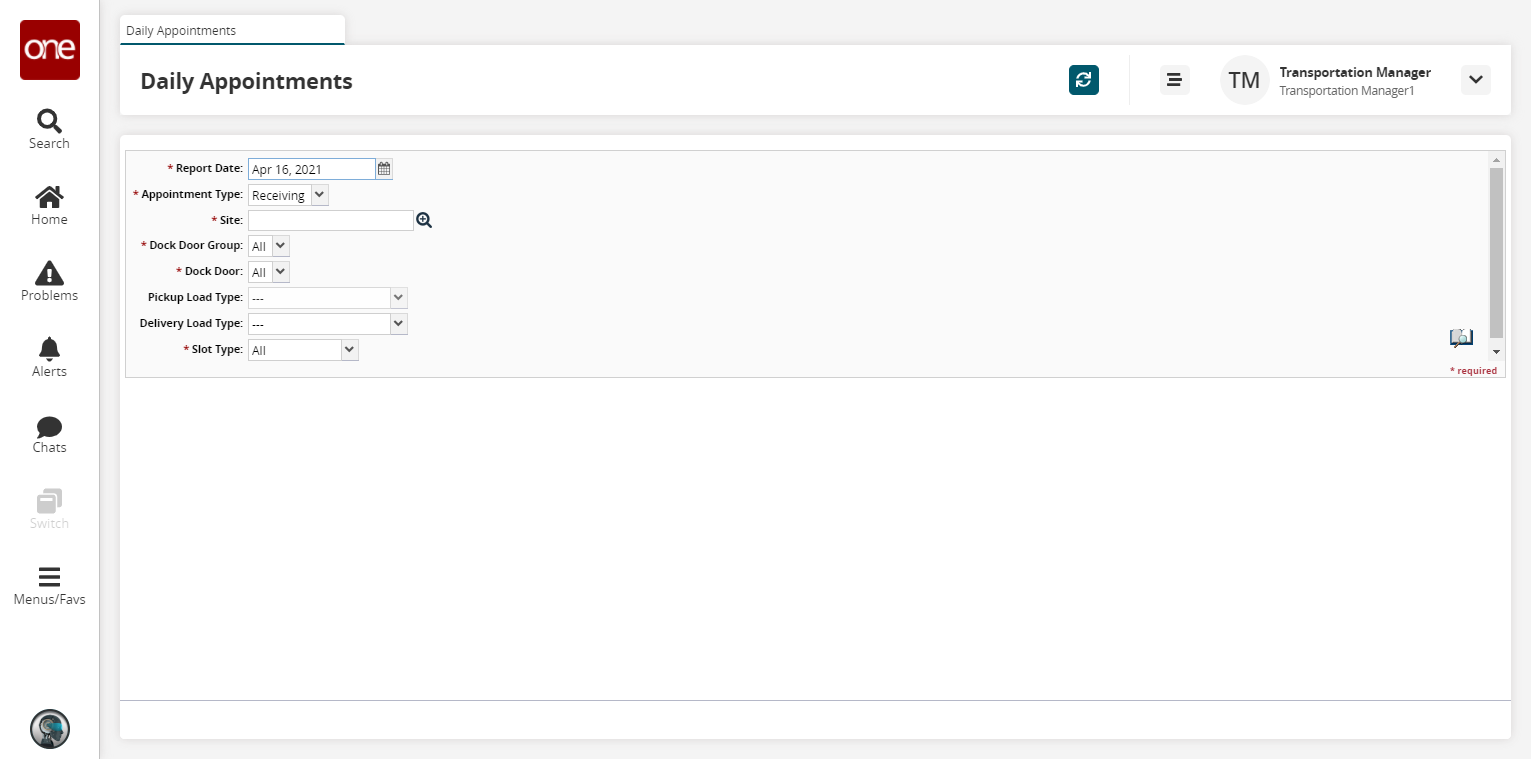Select the Daily Appointments tab
The image size is (1531, 759).
(x=182, y=31)
